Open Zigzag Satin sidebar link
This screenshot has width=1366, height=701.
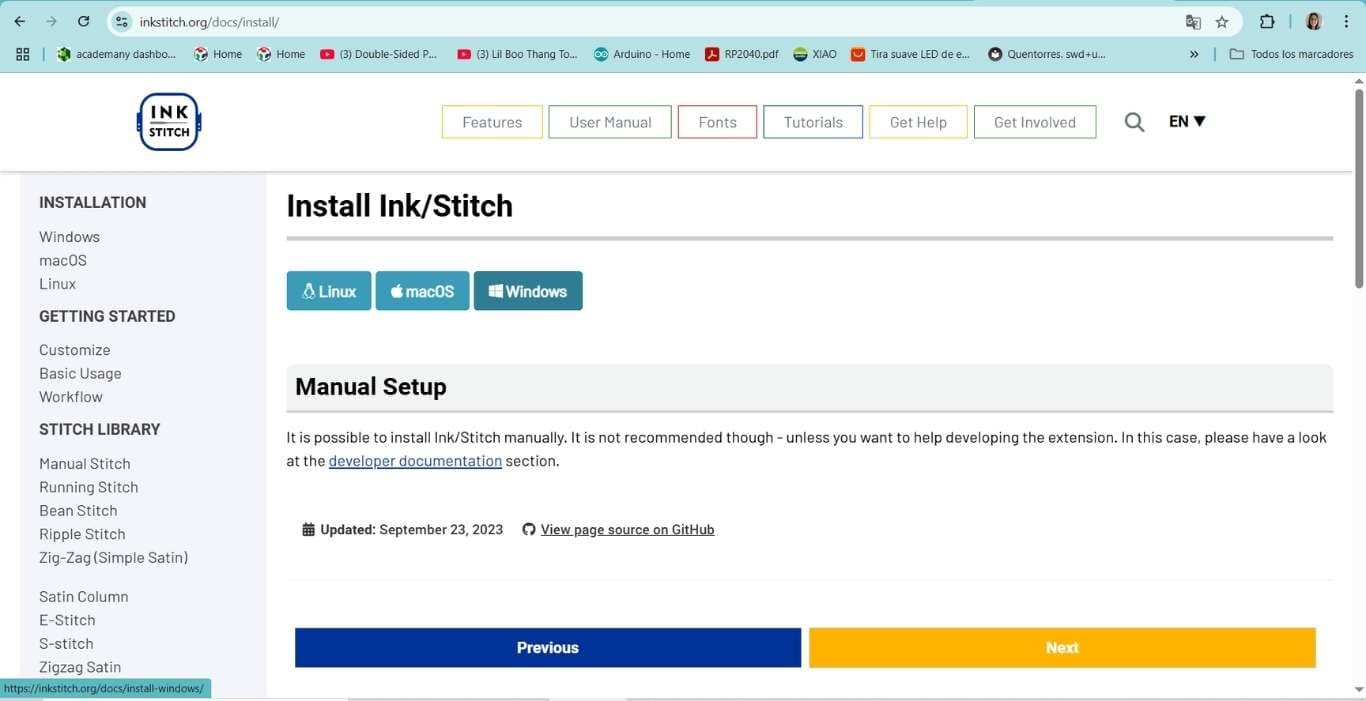click(x=80, y=667)
